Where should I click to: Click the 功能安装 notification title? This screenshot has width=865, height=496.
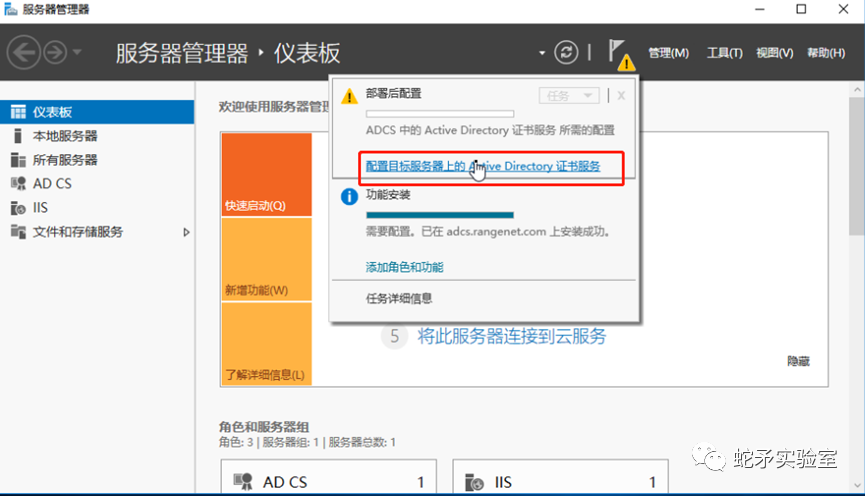click(388, 194)
